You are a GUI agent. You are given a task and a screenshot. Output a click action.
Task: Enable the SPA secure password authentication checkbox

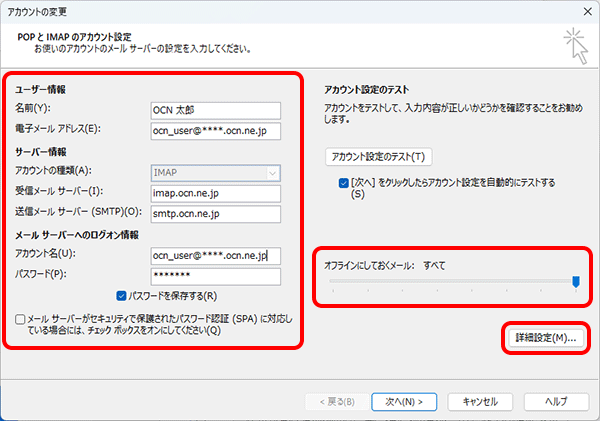[x=20, y=319]
